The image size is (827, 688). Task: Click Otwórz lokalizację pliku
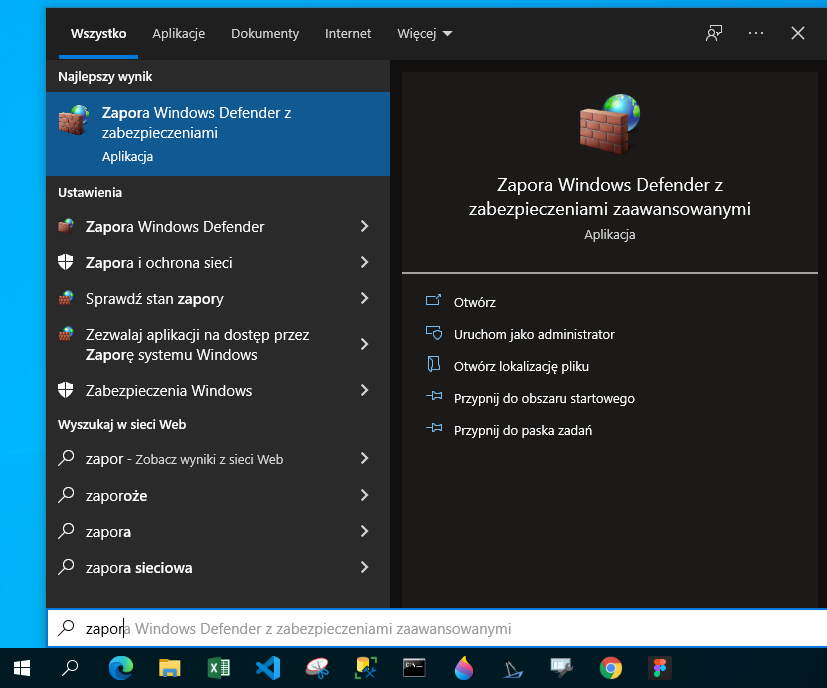[521, 366]
